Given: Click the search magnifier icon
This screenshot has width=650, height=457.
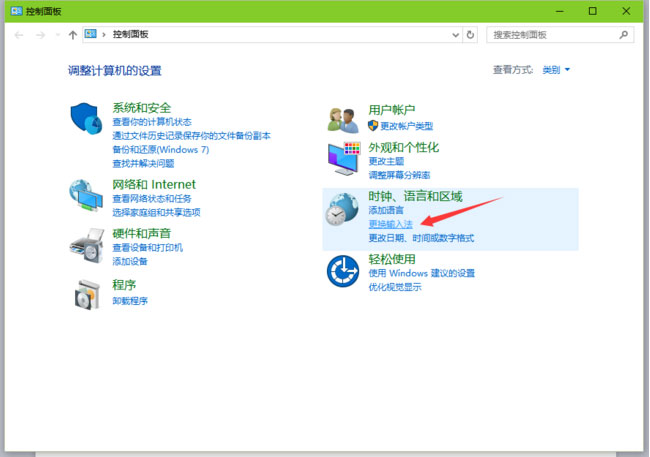Looking at the screenshot, I should point(623,35).
